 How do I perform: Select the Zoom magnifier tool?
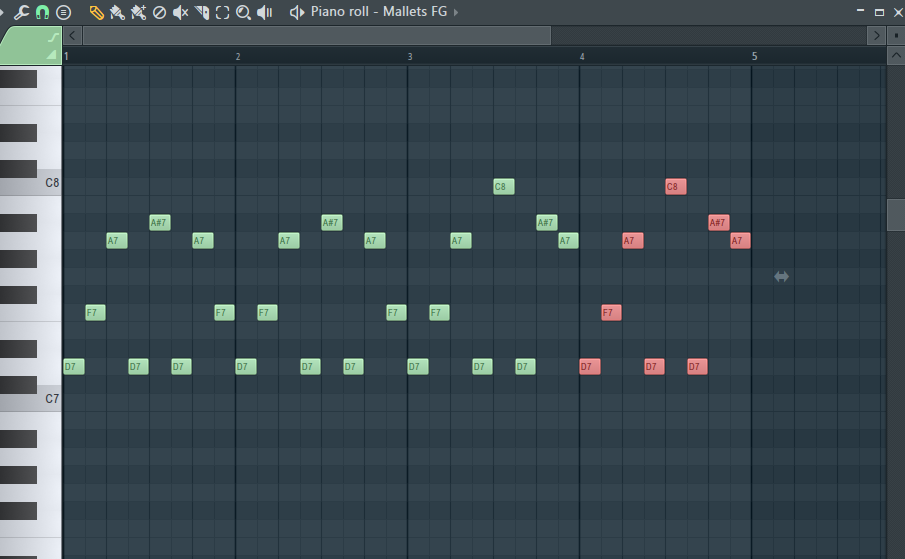point(244,12)
